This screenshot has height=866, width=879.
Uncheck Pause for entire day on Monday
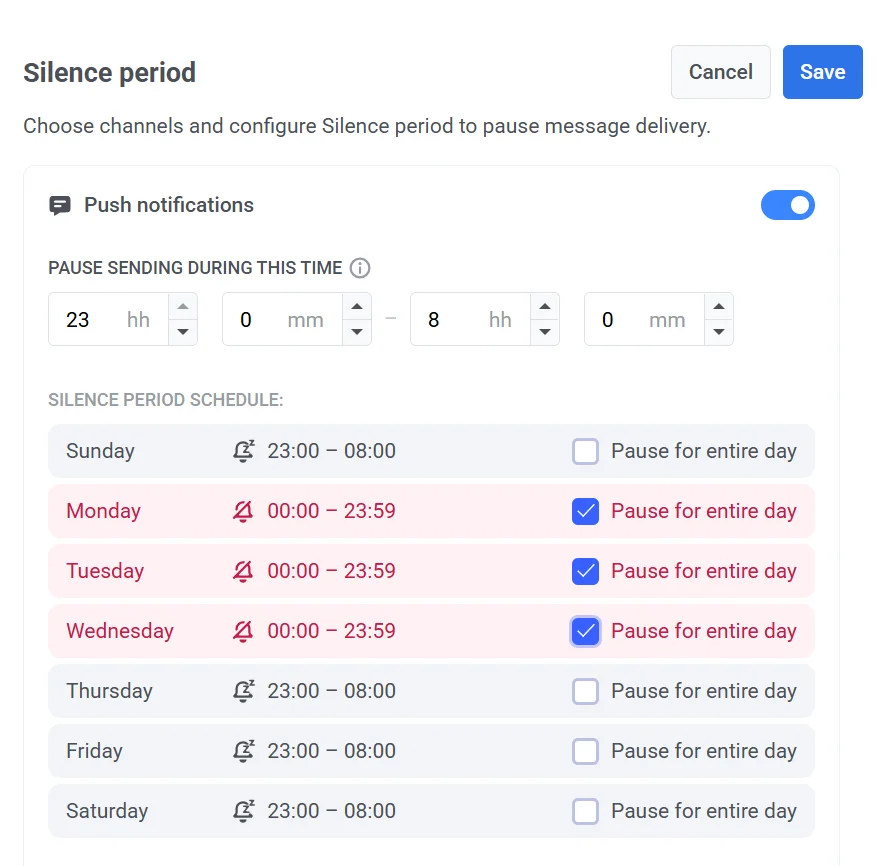coord(585,511)
